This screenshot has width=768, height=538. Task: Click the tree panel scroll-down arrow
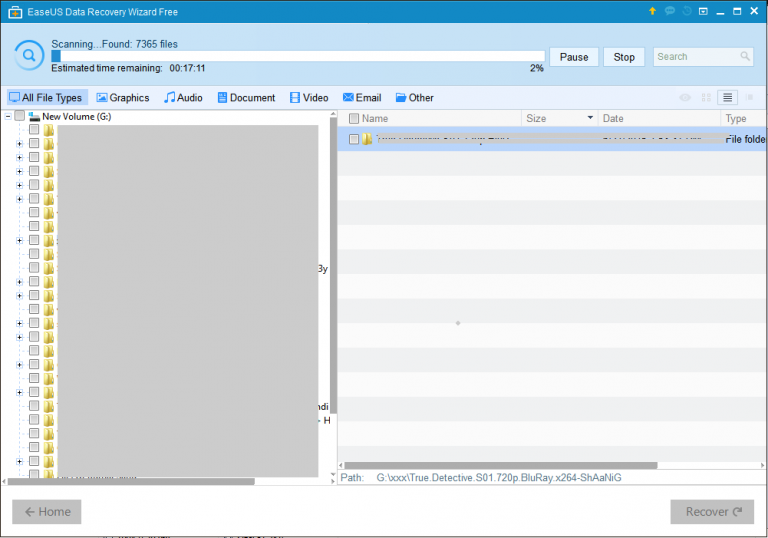[333, 474]
